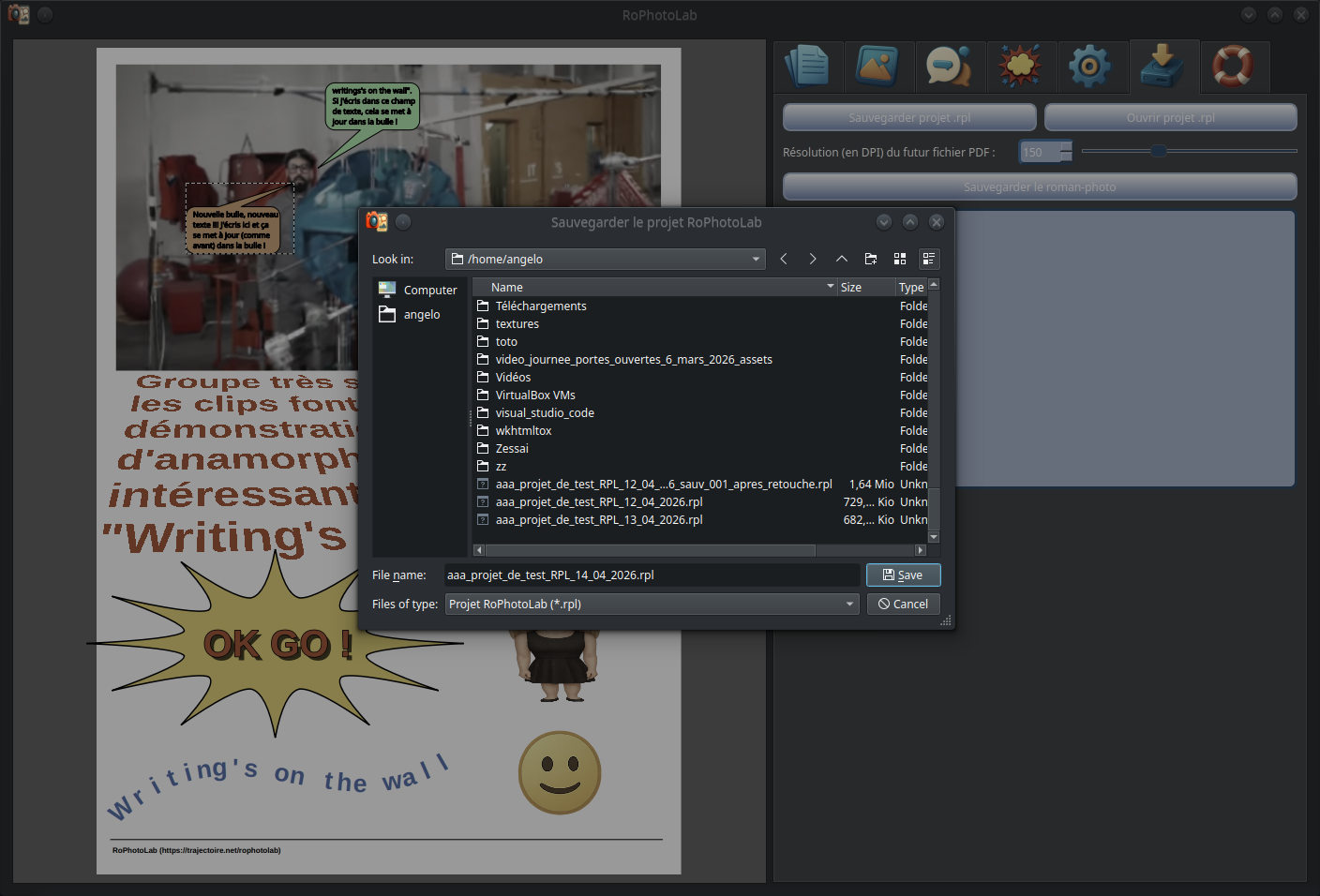Image resolution: width=1320 pixels, height=896 pixels.
Task: Click the PDF resolution DPI slider handle
Action: 1159,151
